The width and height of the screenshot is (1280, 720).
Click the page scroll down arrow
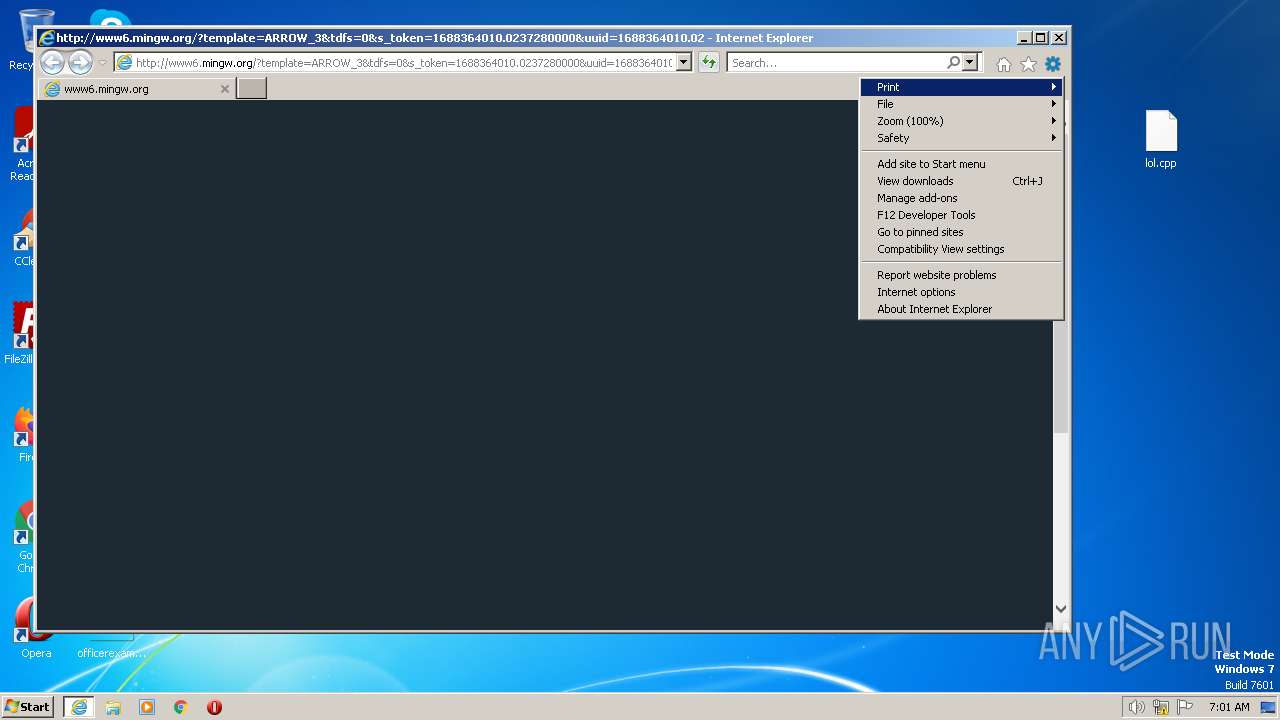tap(1061, 609)
